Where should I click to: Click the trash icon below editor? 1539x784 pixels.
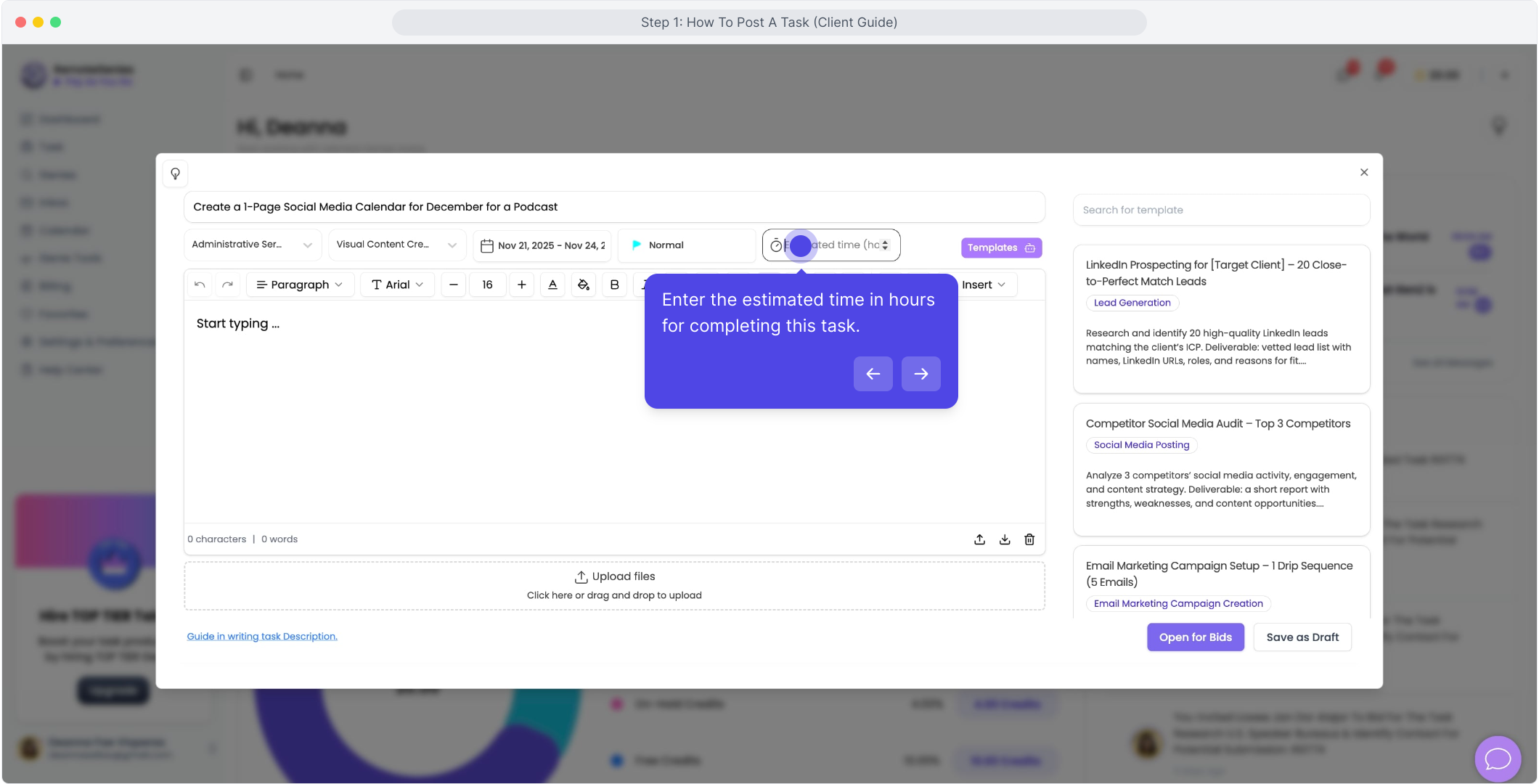[x=1029, y=539]
